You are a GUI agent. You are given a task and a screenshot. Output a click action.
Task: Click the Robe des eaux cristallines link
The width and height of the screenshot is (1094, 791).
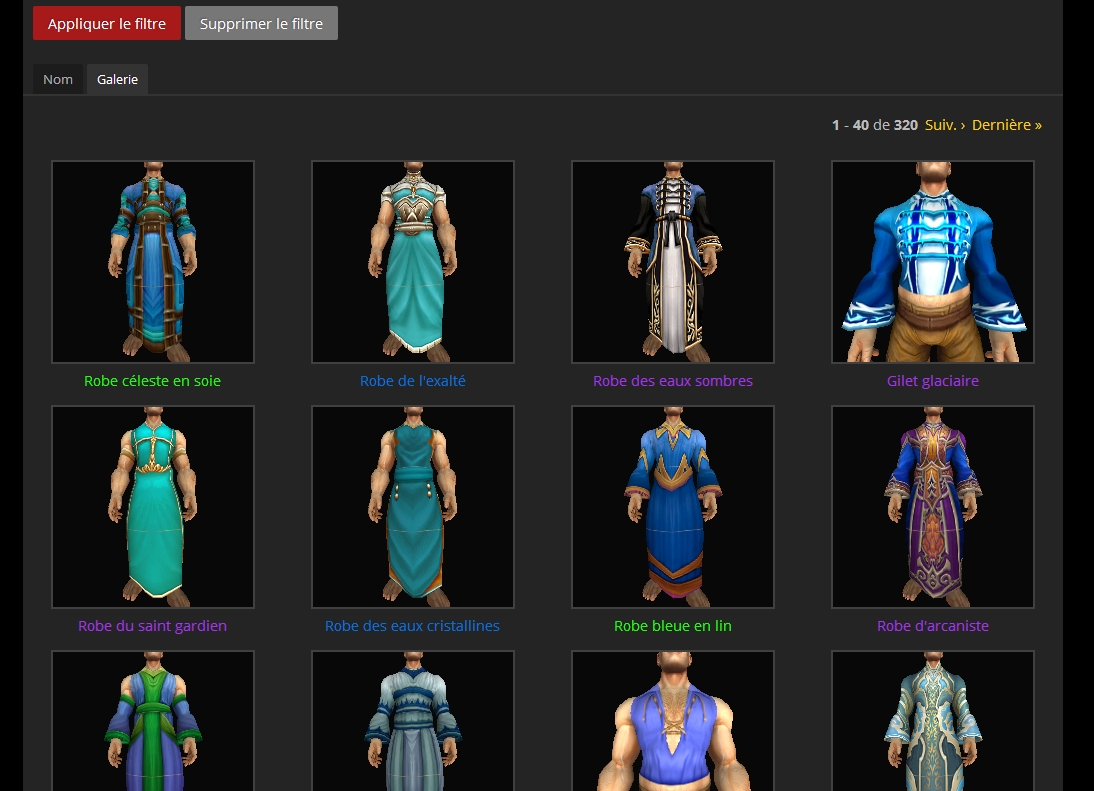412,626
